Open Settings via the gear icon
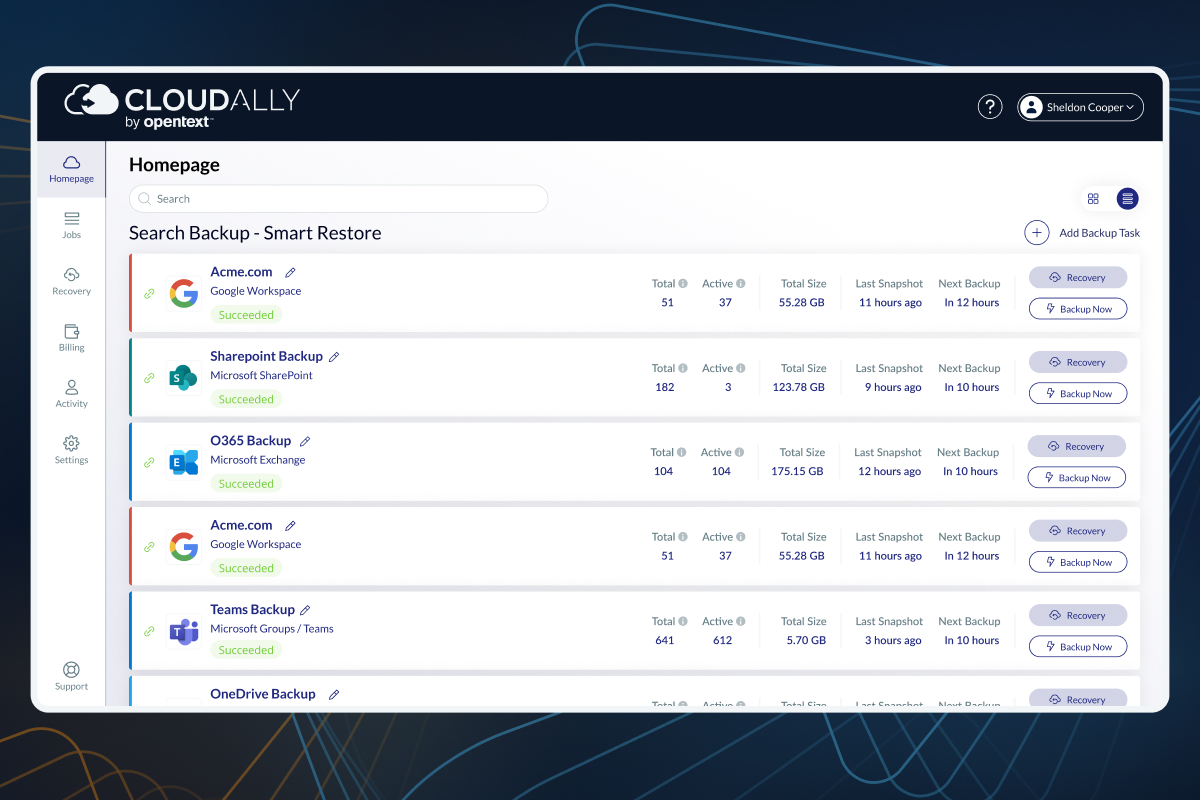This screenshot has width=1200, height=800. tap(71, 445)
